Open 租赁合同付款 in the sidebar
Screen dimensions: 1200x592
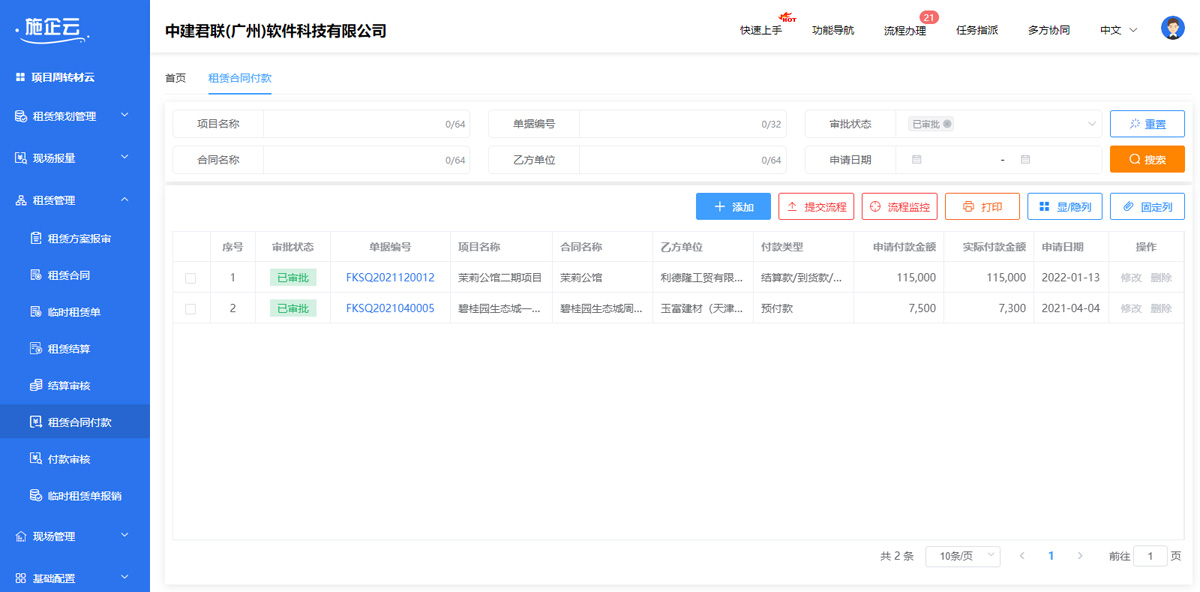coord(75,422)
